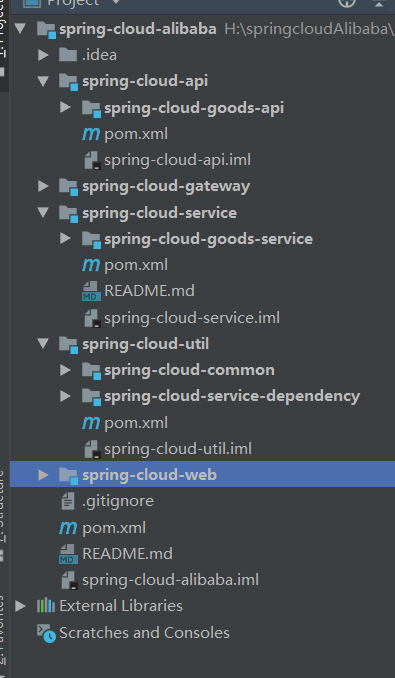The width and height of the screenshot is (395, 678).
Task: Expand the spring-cloud-web module
Action: pyautogui.click(x=43, y=475)
